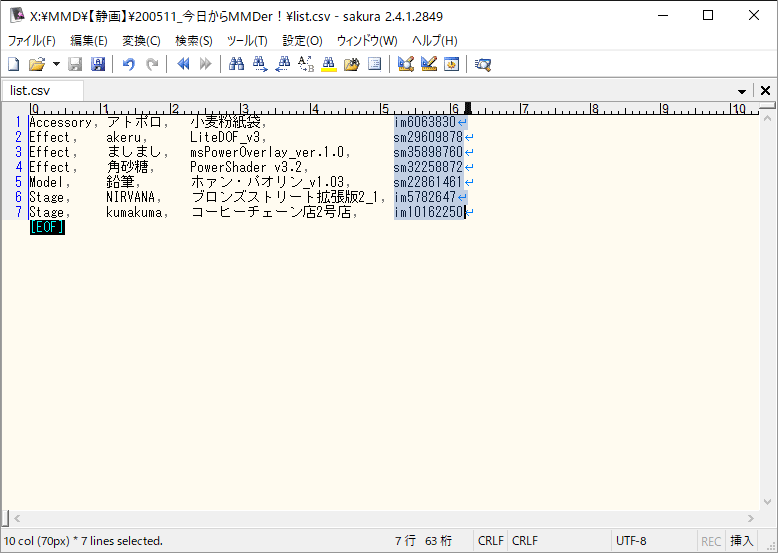
Task: Toggle the 挿入 insert mode indicator
Action: tap(742, 541)
